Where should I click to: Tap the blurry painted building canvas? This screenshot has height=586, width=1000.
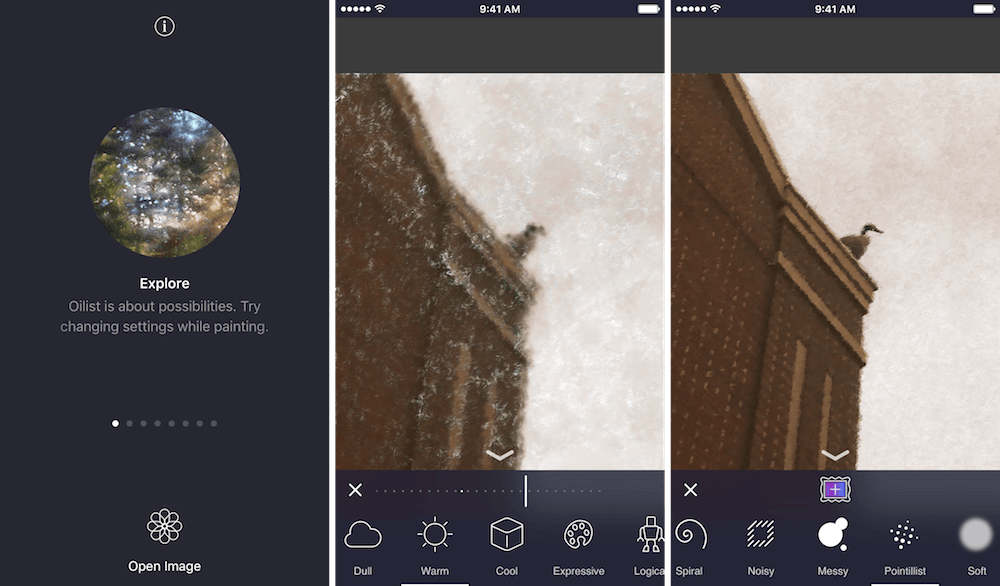tap(500, 271)
